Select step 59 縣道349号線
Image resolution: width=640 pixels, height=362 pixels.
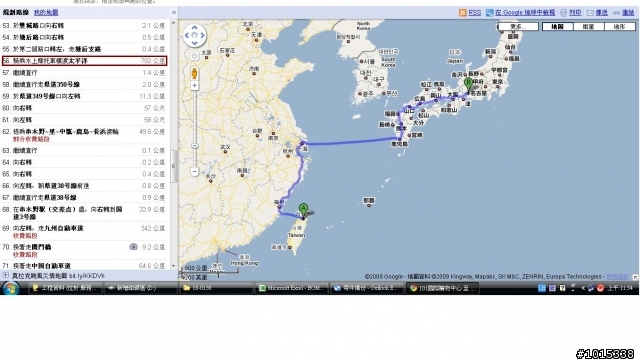84,96
